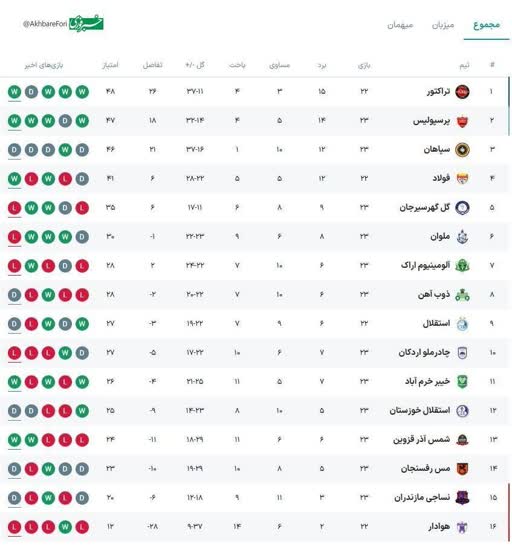Open the میهمان tab

coord(400,25)
